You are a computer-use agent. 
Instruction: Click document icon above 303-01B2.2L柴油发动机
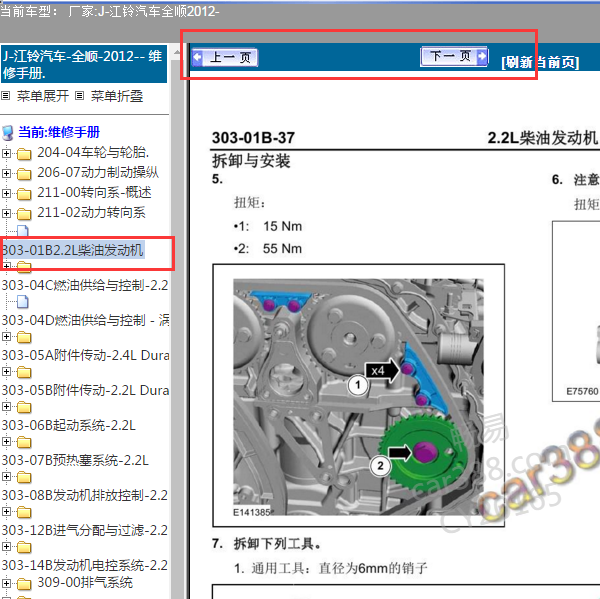tap(23, 231)
